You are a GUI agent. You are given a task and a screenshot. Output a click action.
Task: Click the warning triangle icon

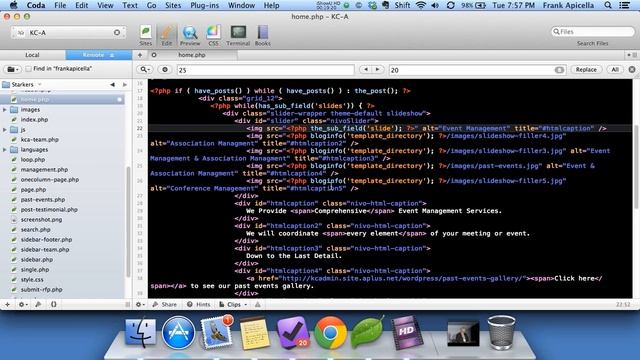pyautogui.click(x=258, y=304)
